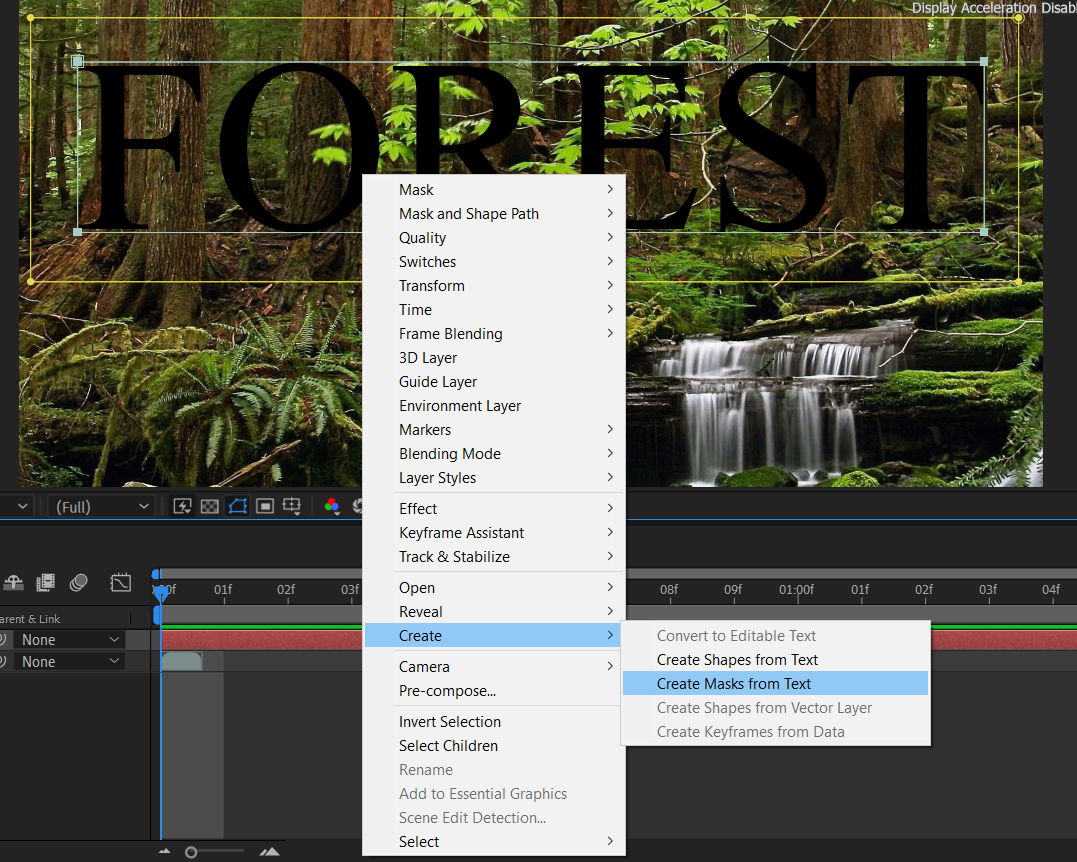
Task: Click current time indicator playhead
Action: click(x=161, y=593)
